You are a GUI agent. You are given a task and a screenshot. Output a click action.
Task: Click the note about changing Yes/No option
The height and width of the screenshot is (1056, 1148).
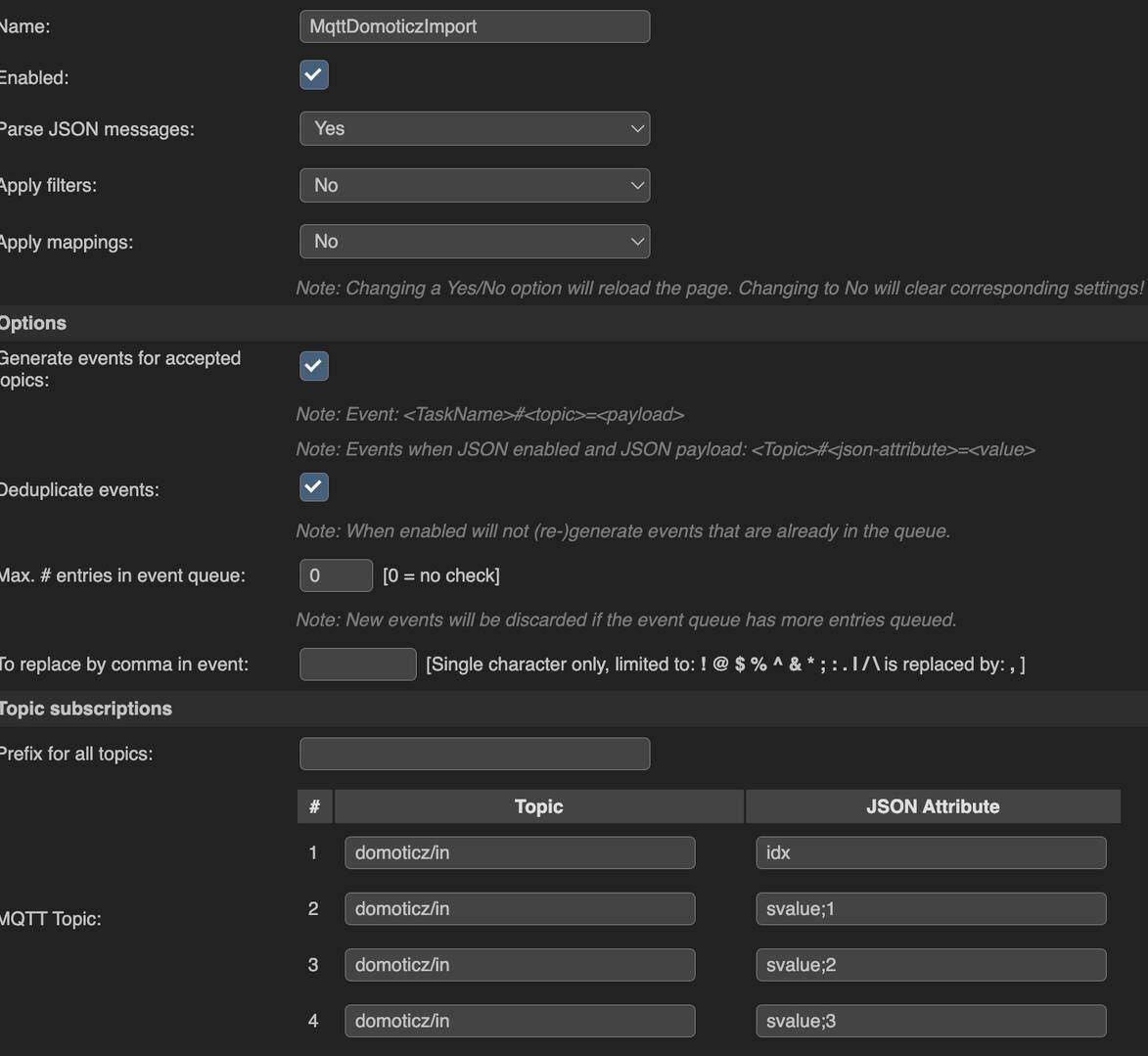719,288
